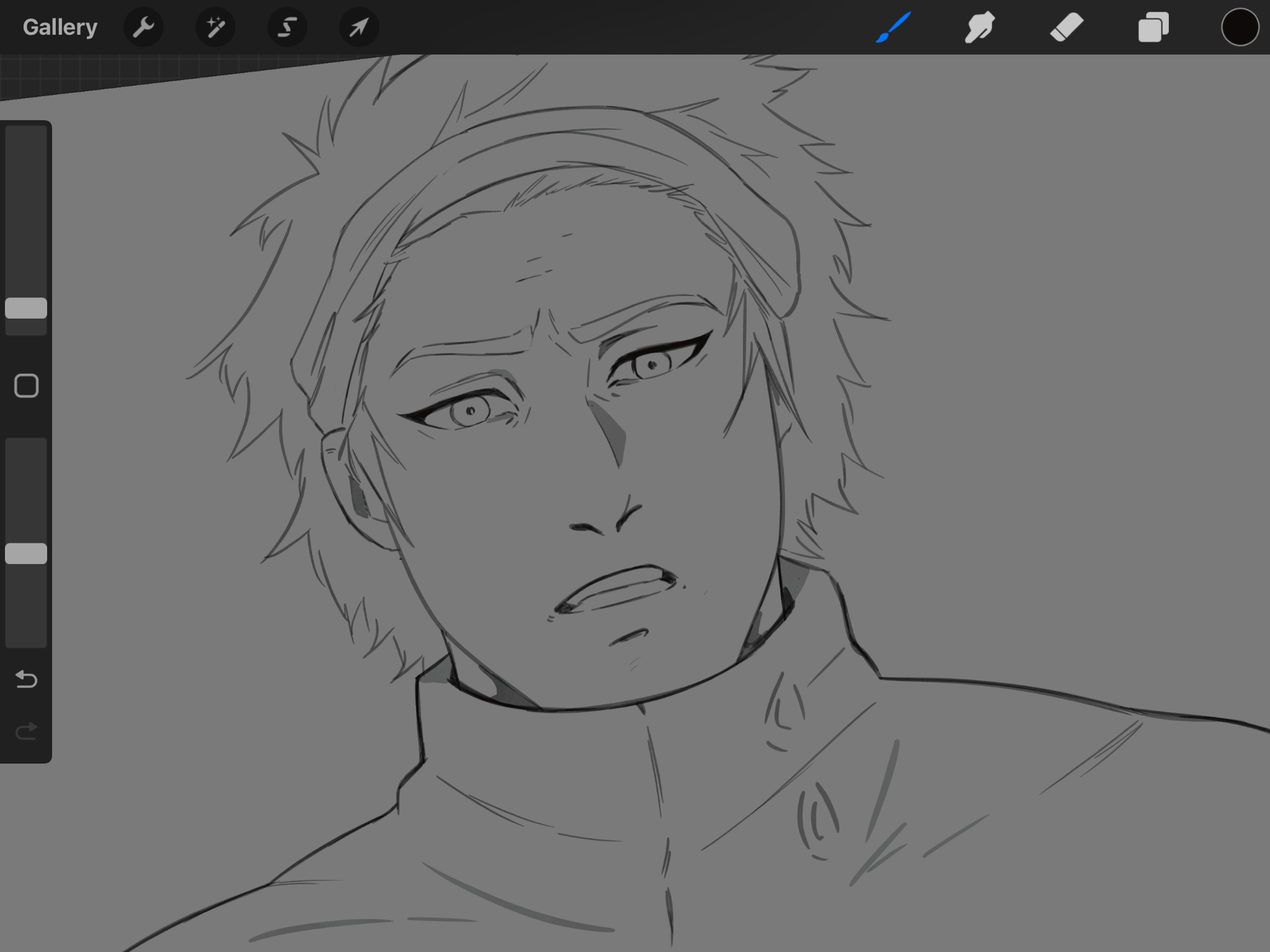This screenshot has width=1270, height=952.
Task: Open the Layers panel
Action: click(x=1153, y=27)
